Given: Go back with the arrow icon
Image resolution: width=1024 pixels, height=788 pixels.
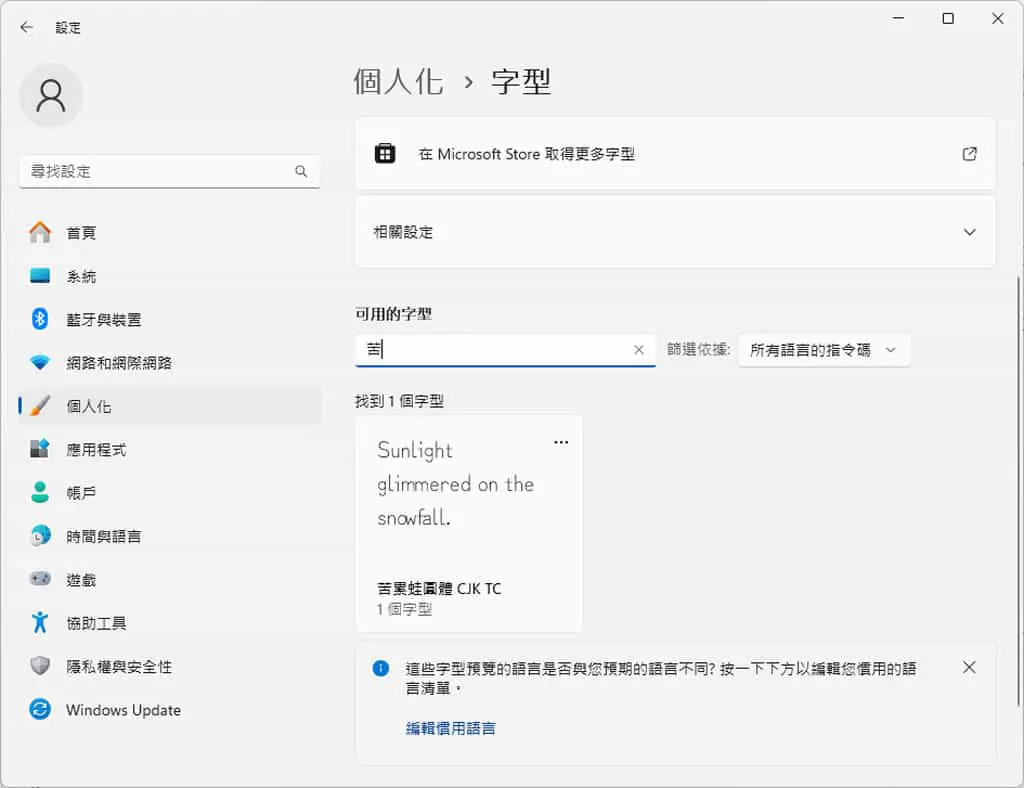Looking at the screenshot, I should point(26,27).
